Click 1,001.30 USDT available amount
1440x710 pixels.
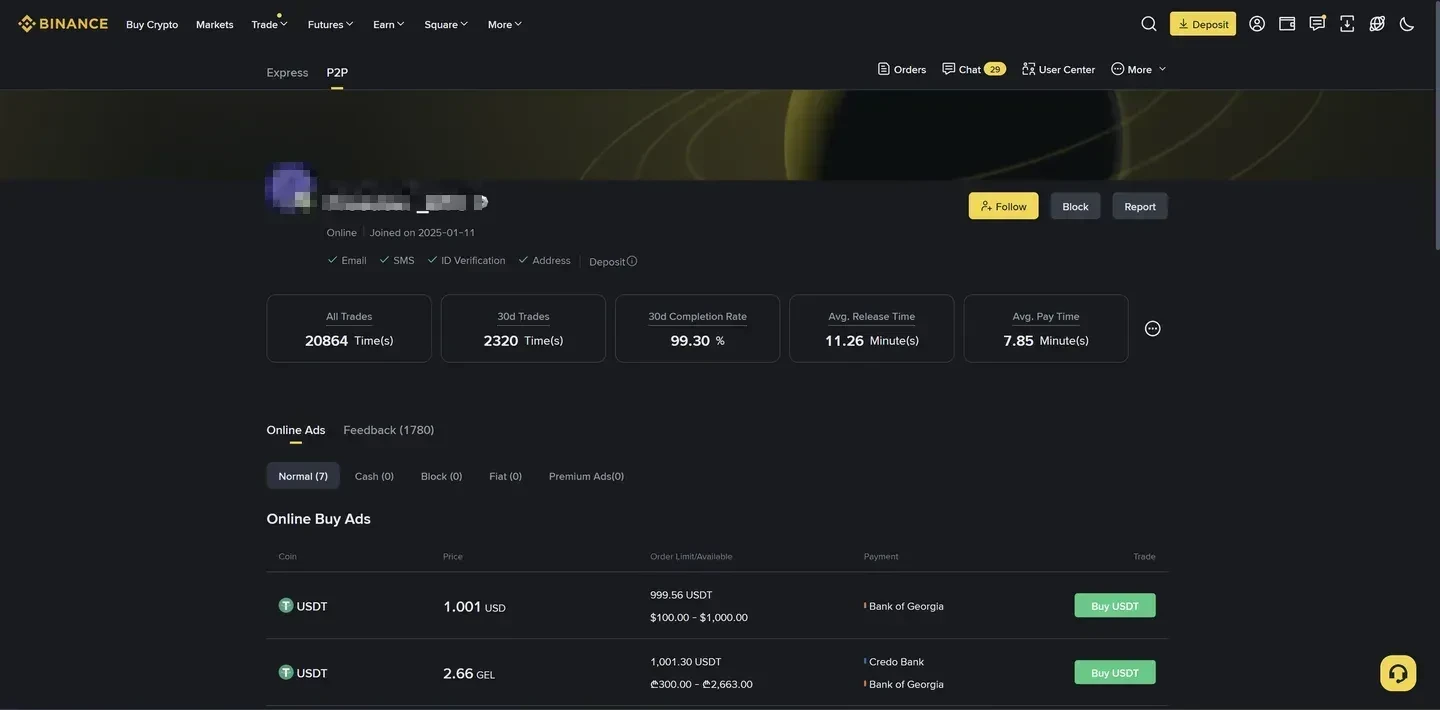[x=686, y=662]
